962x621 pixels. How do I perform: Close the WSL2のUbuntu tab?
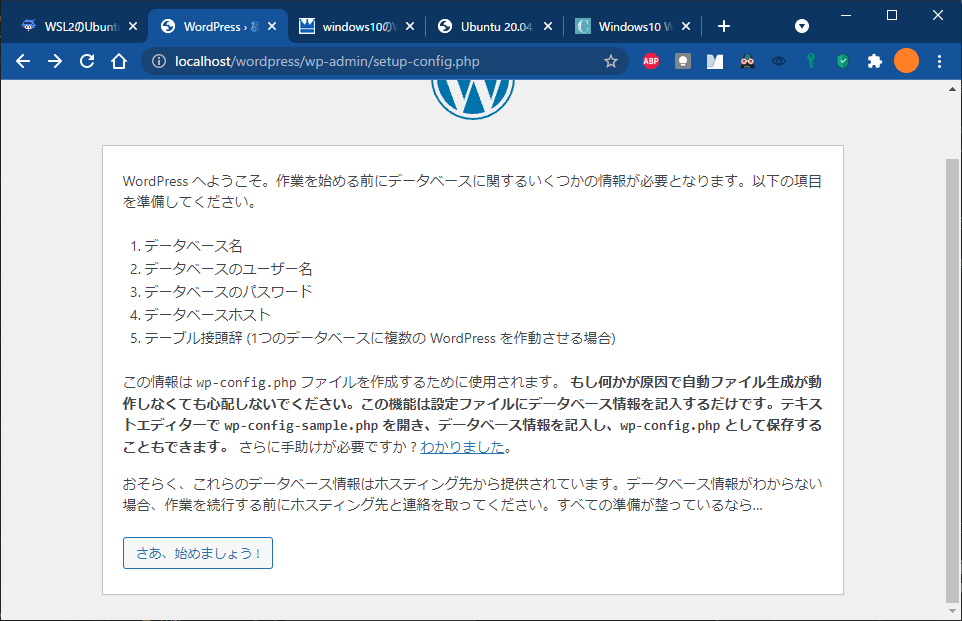[133, 26]
